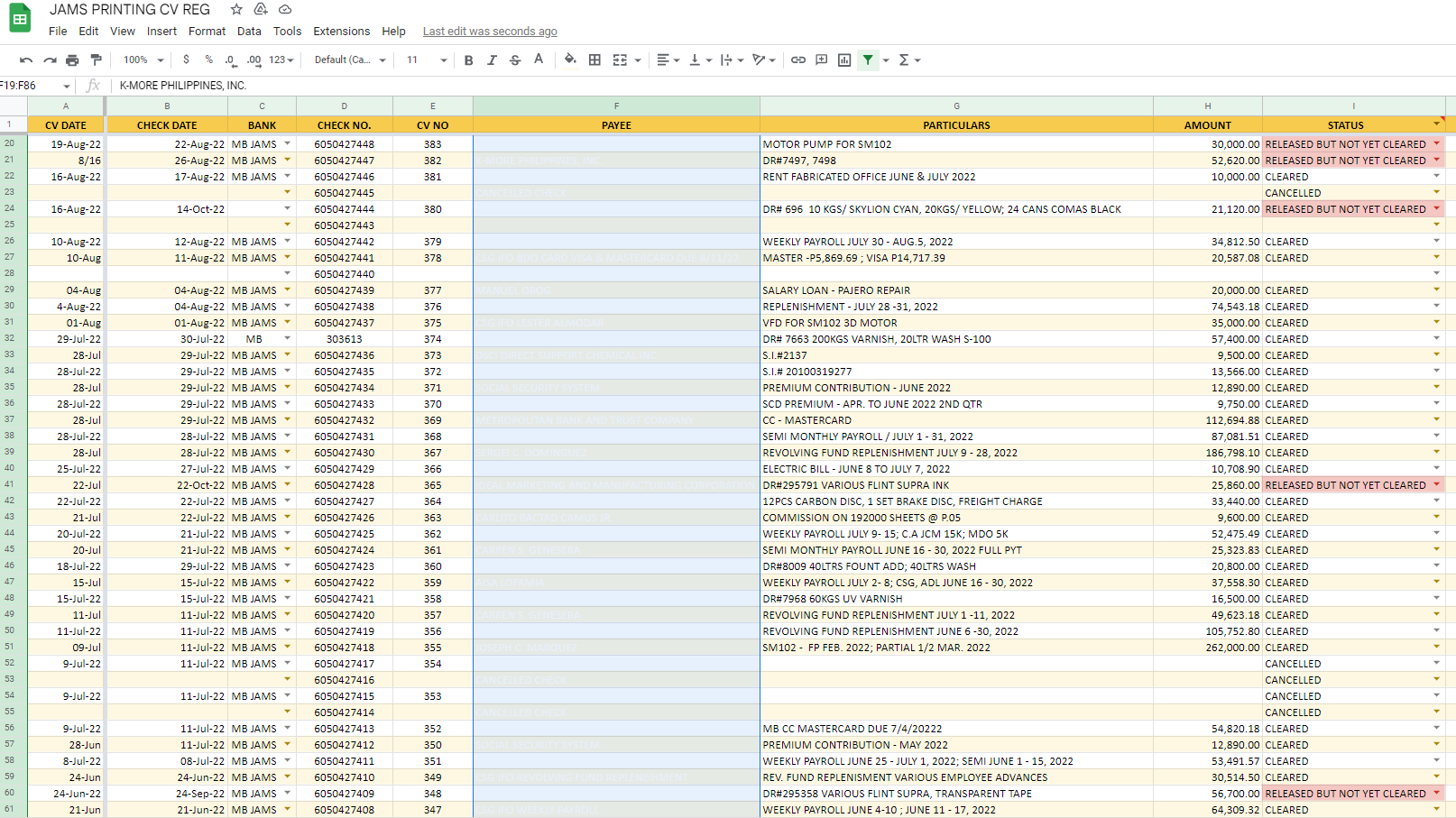Click the PARTICULARS header cell
Viewport: 1456px width, 818px height.
click(956, 125)
